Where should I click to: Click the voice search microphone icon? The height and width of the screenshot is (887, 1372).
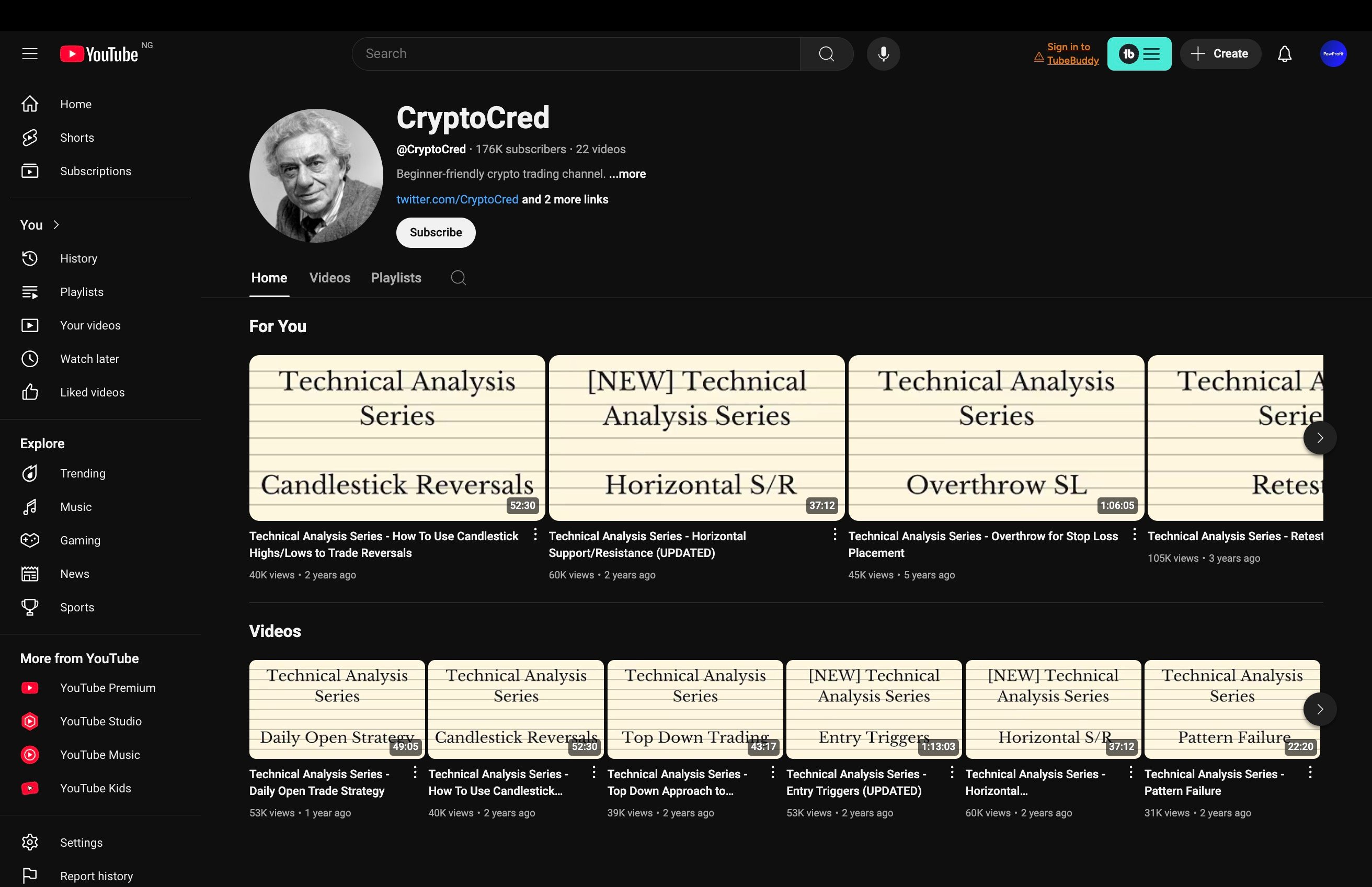pyautogui.click(x=883, y=53)
